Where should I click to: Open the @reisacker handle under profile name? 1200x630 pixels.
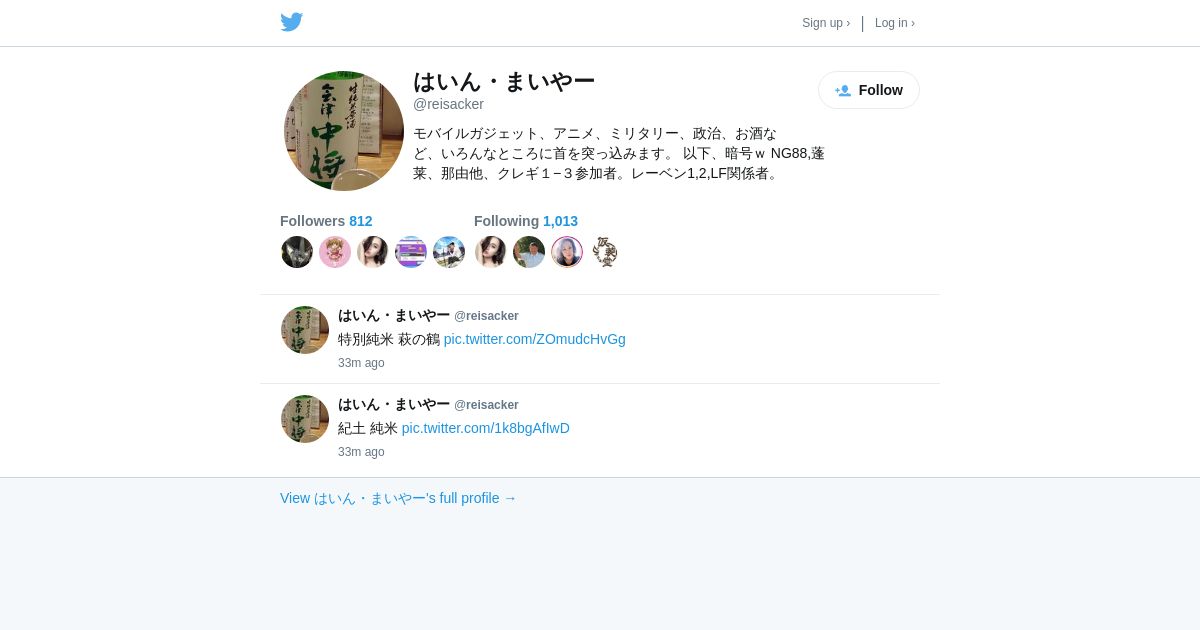point(448,104)
